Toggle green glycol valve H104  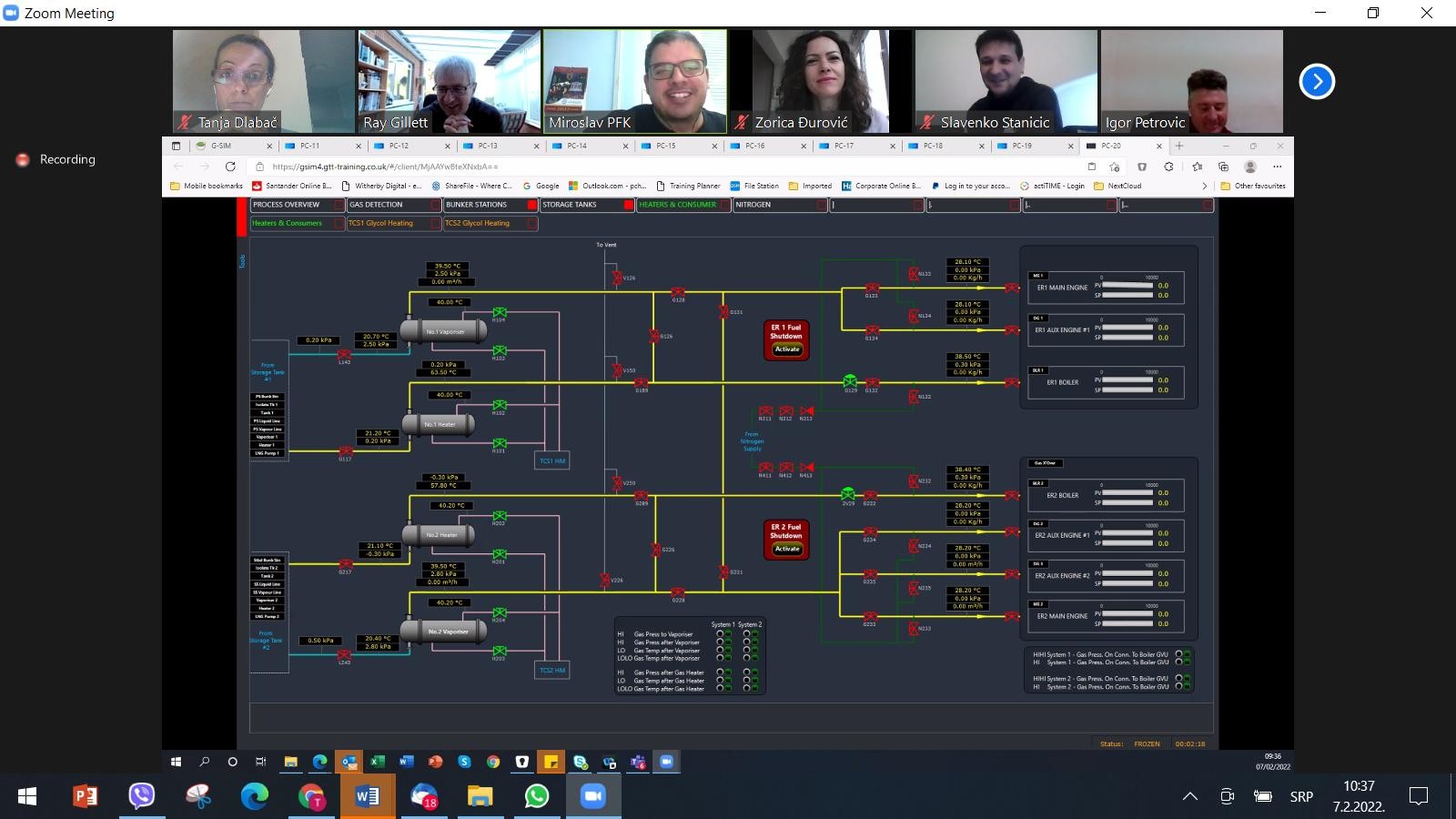(500, 312)
